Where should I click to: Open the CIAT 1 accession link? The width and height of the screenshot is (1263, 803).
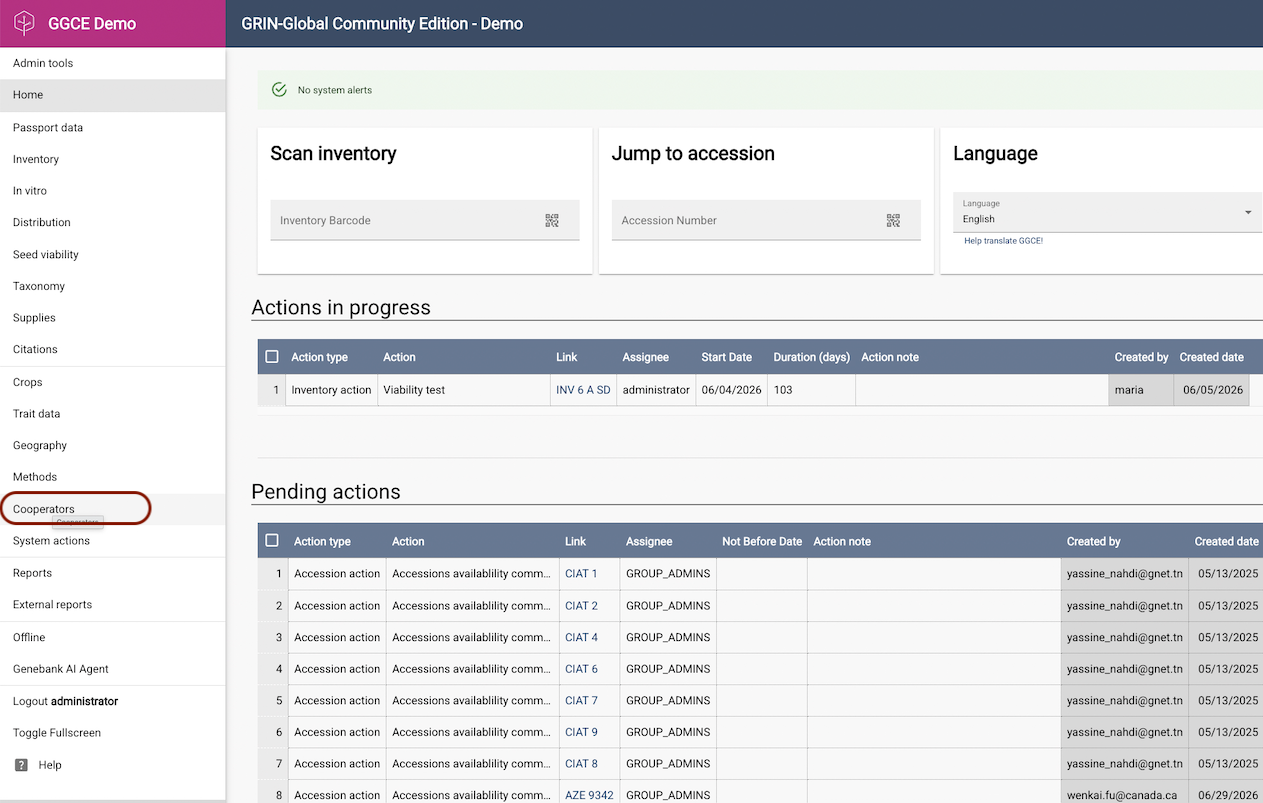coord(581,574)
